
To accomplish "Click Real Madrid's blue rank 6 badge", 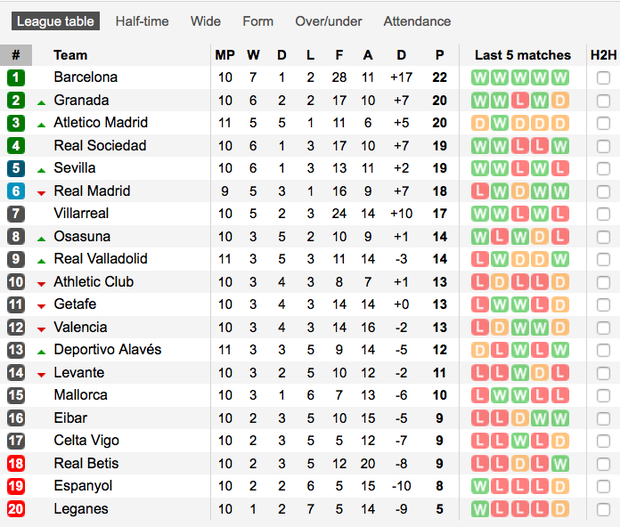I will (x=16, y=191).
